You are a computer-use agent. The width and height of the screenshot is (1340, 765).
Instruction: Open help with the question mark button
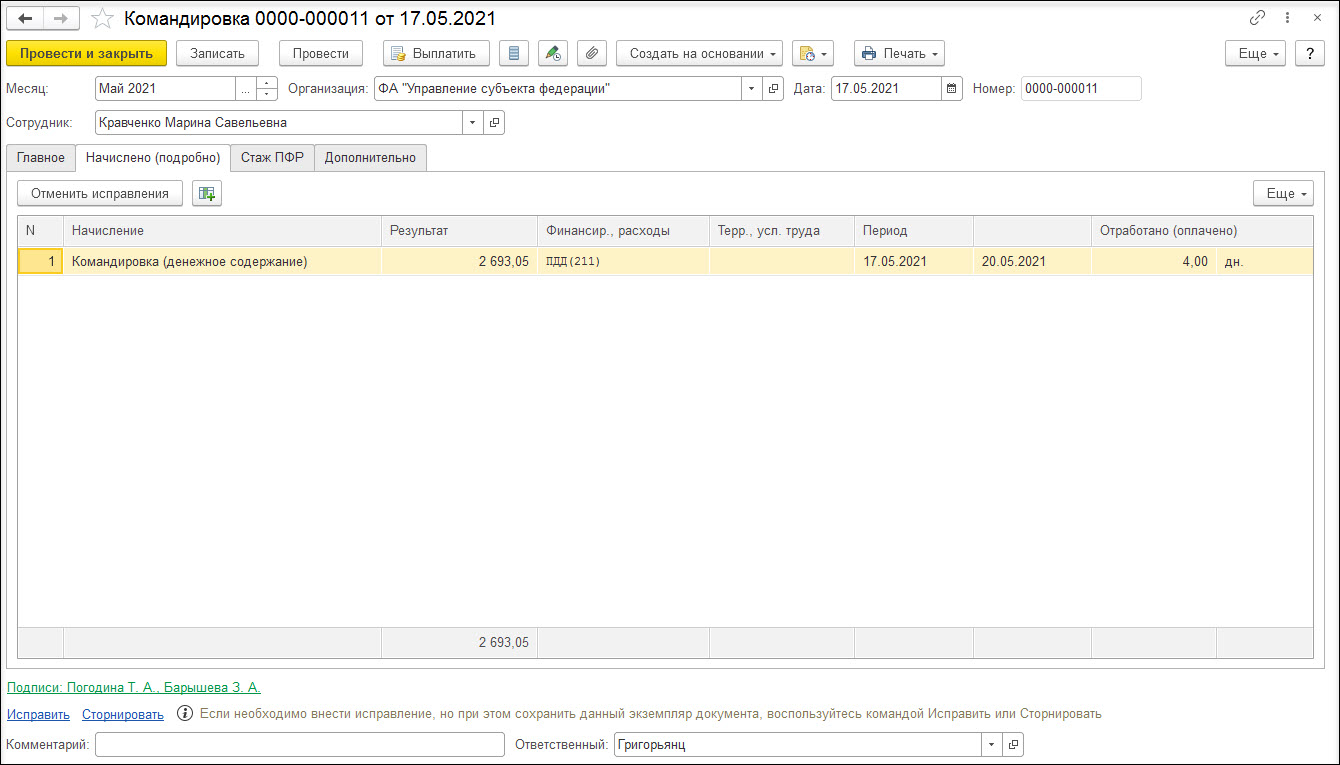point(1309,53)
